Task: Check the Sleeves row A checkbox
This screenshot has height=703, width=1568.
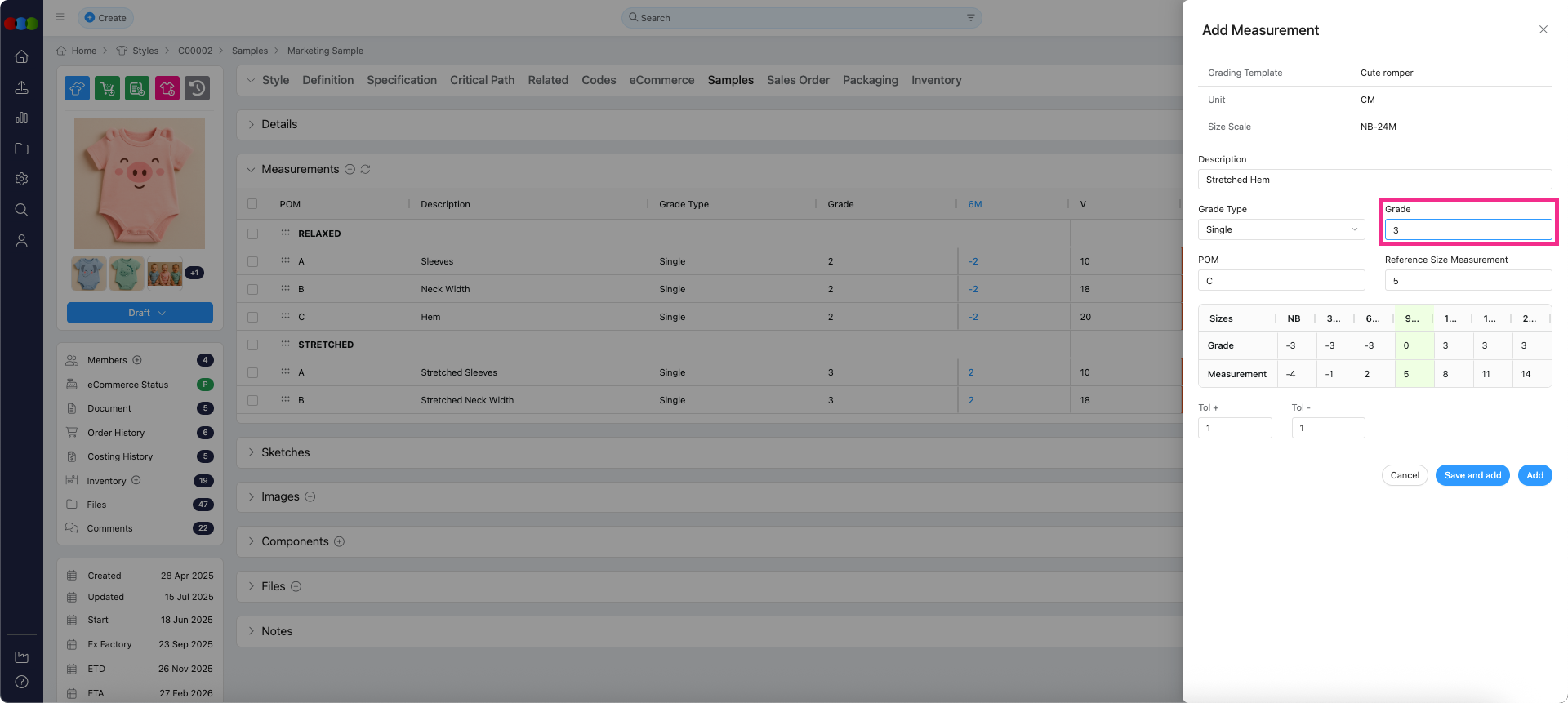Action: (252, 262)
